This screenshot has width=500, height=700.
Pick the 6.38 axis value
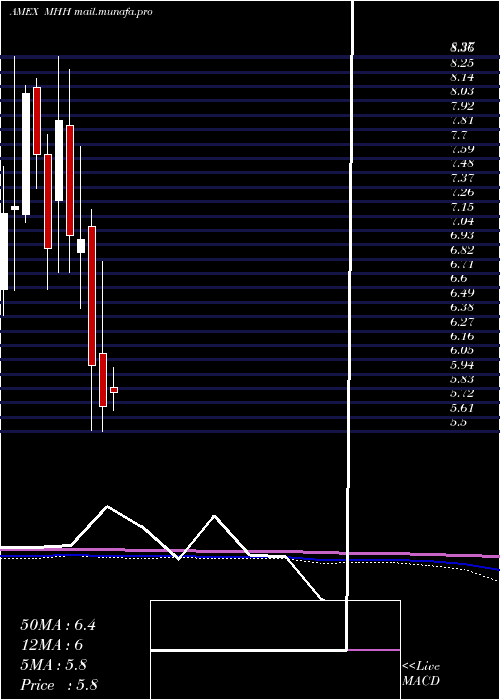tap(462, 308)
